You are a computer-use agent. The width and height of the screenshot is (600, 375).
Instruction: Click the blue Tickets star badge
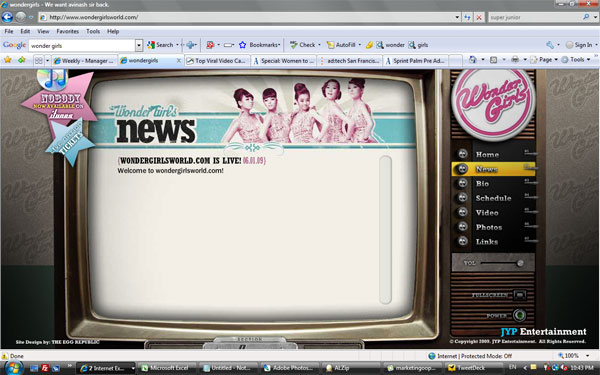click(70, 141)
